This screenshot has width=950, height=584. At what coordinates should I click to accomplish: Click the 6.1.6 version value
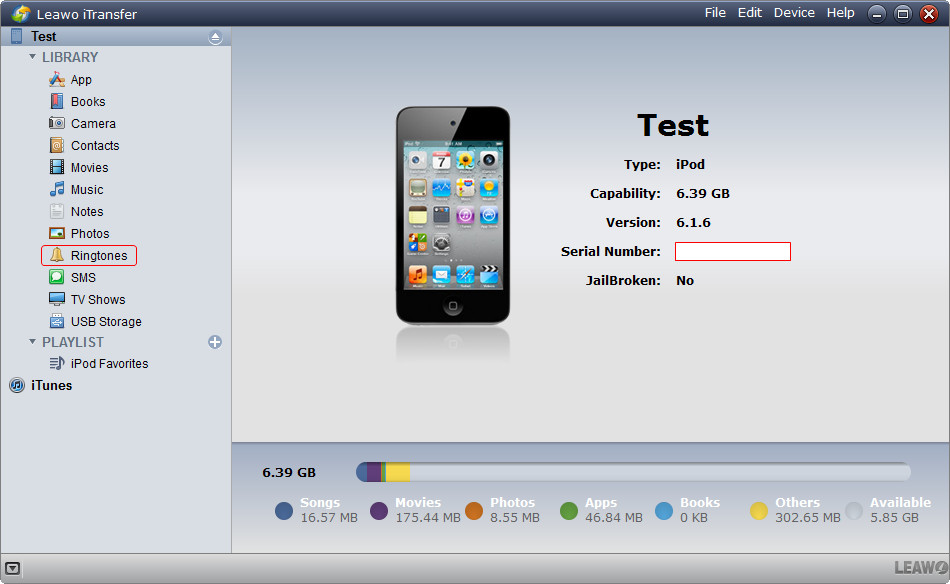coord(693,222)
